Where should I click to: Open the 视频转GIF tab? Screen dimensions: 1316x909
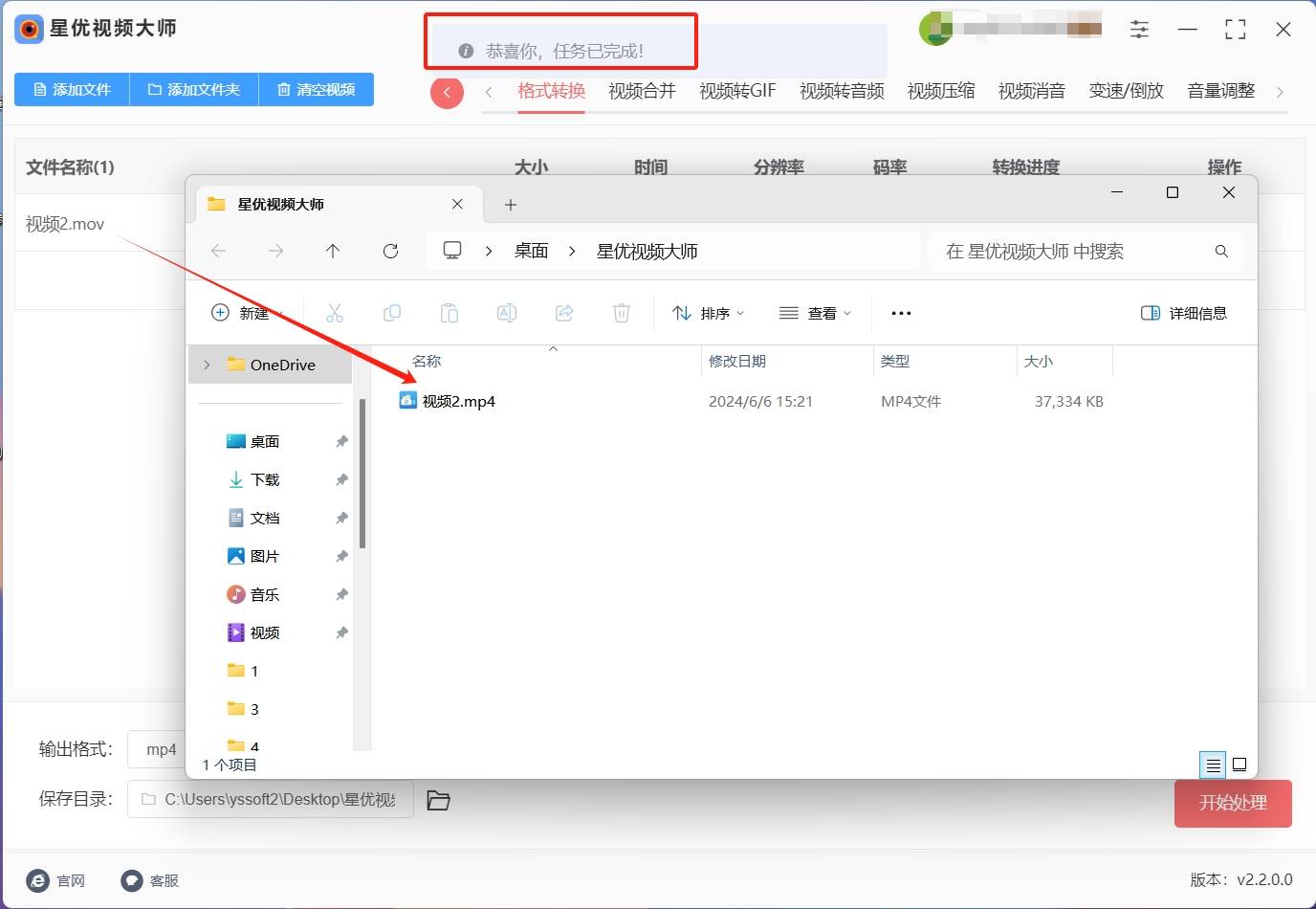click(737, 91)
